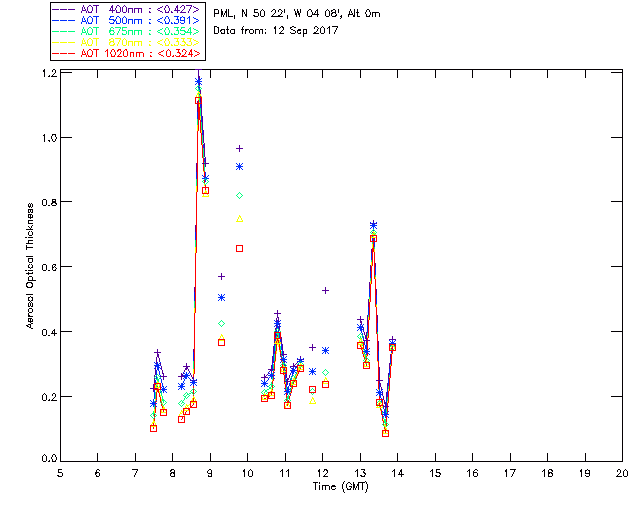
Task: Click the isolated blue asterisk near 0.91
Action: [240, 167]
